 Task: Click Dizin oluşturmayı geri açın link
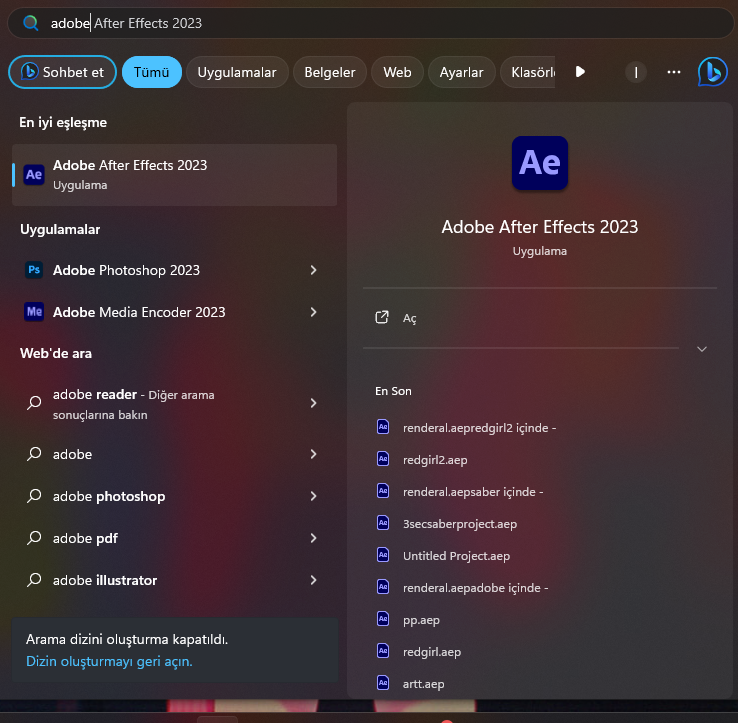[x=109, y=661]
